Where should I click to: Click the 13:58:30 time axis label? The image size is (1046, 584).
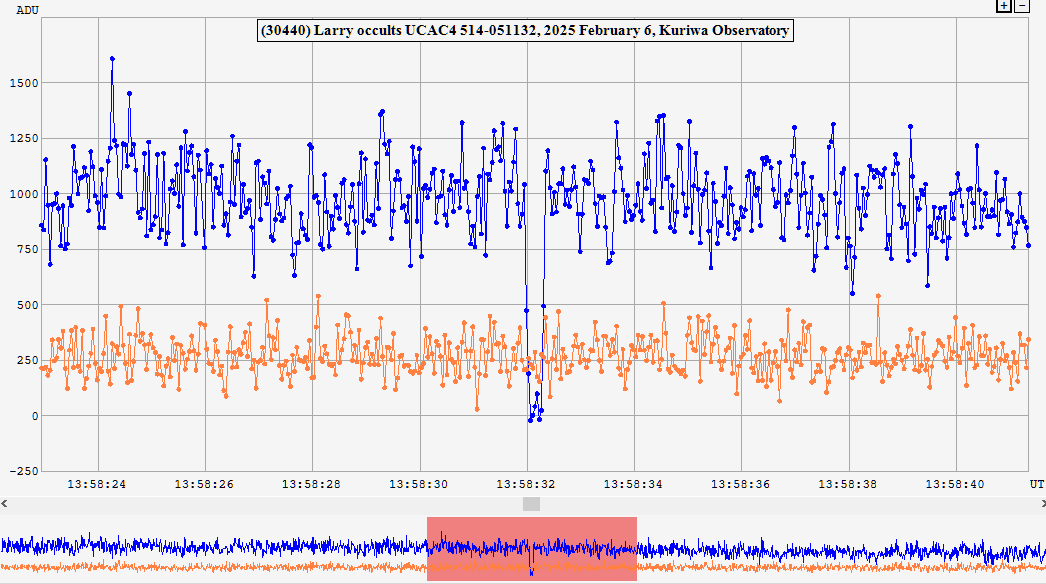pyautogui.click(x=419, y=485)
